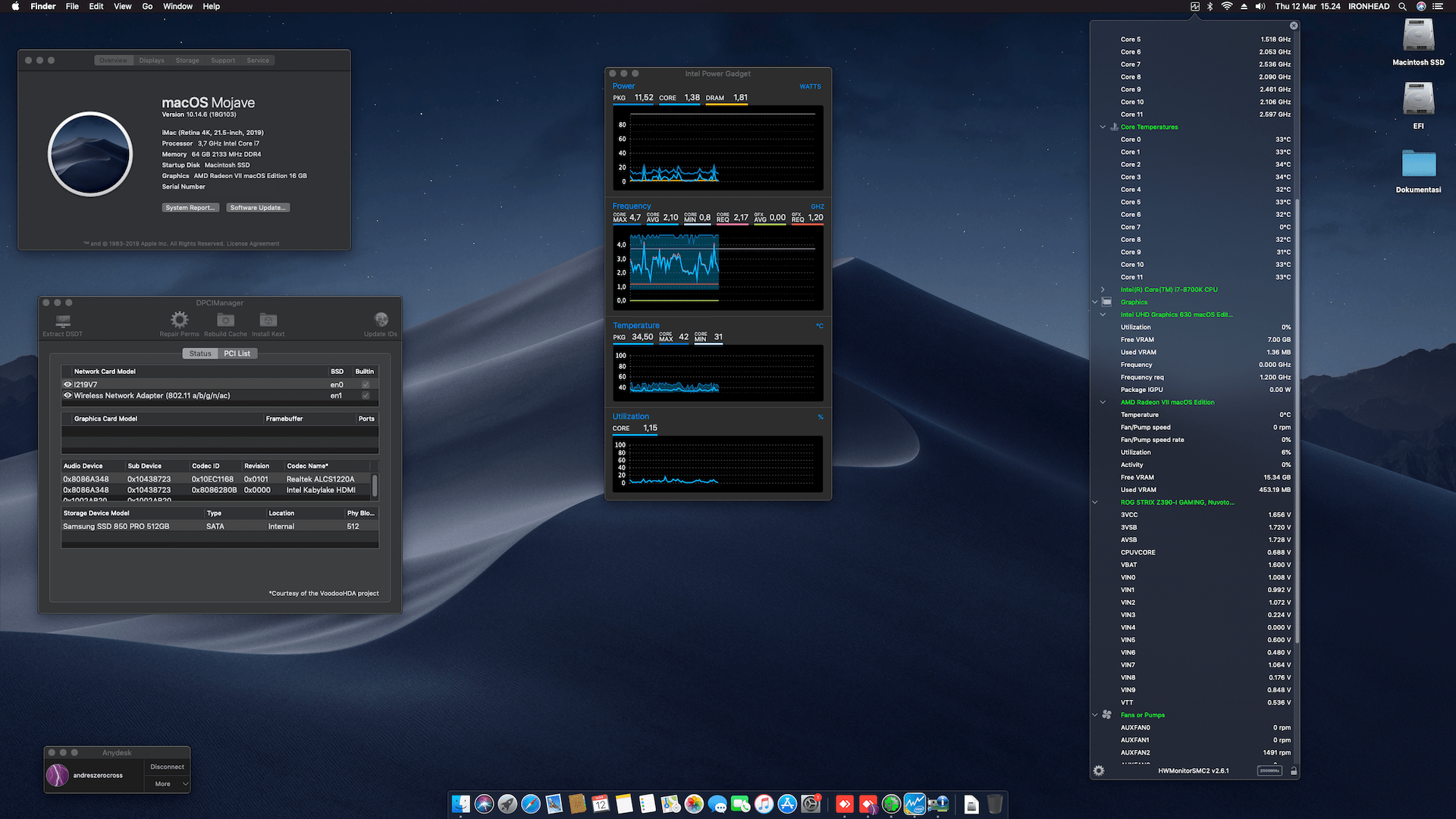1456x819 pixels.
Task: Expand the Intel Core i7-8700K CPU entry
Action: click(x=1102, y=289)
